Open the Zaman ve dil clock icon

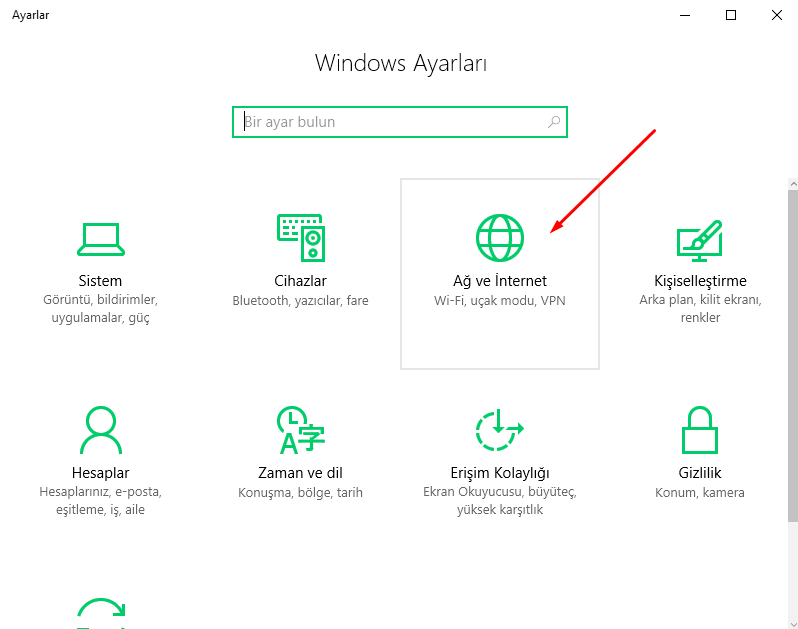301,430
